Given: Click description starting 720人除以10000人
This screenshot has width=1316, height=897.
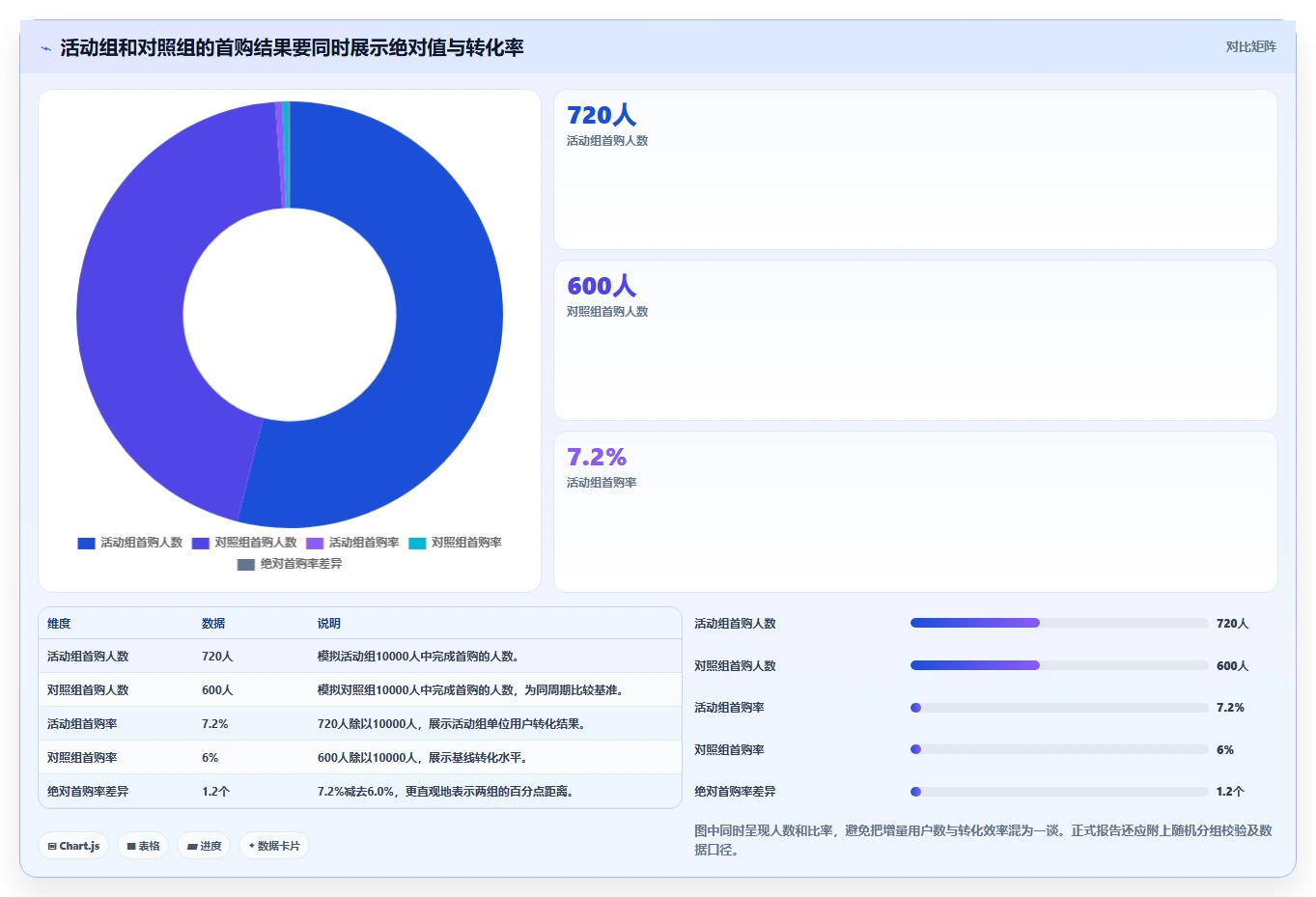Looking at the screenshot, I should [x=451, y=724].
